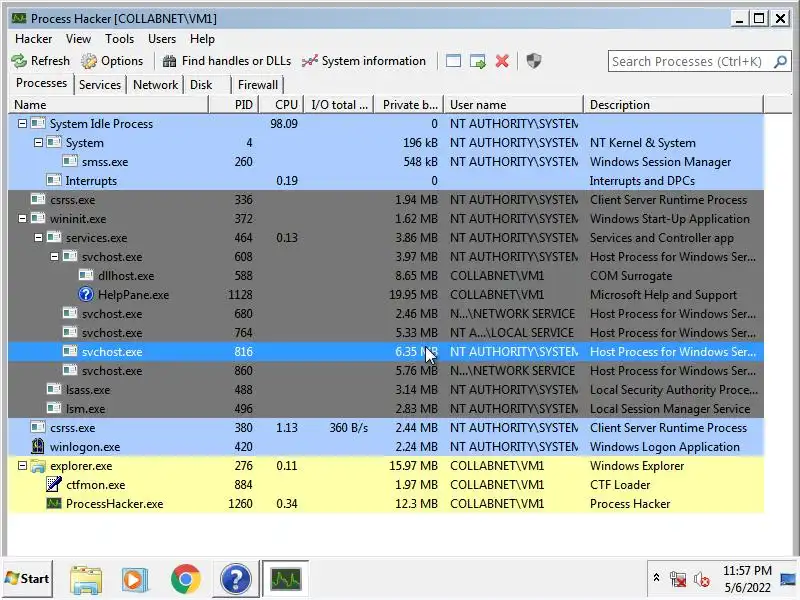Select the lsm.exe process row

[386, 409]
